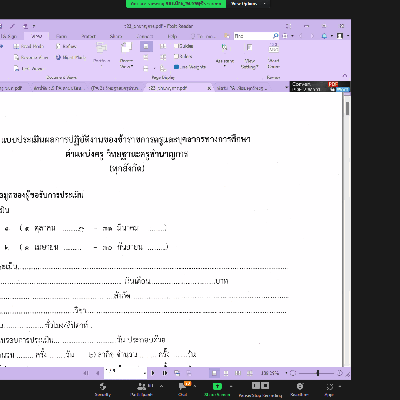Switch to the Help ribbon tab
The width and height of the screenshot is (400, 400).
point(172,36)
